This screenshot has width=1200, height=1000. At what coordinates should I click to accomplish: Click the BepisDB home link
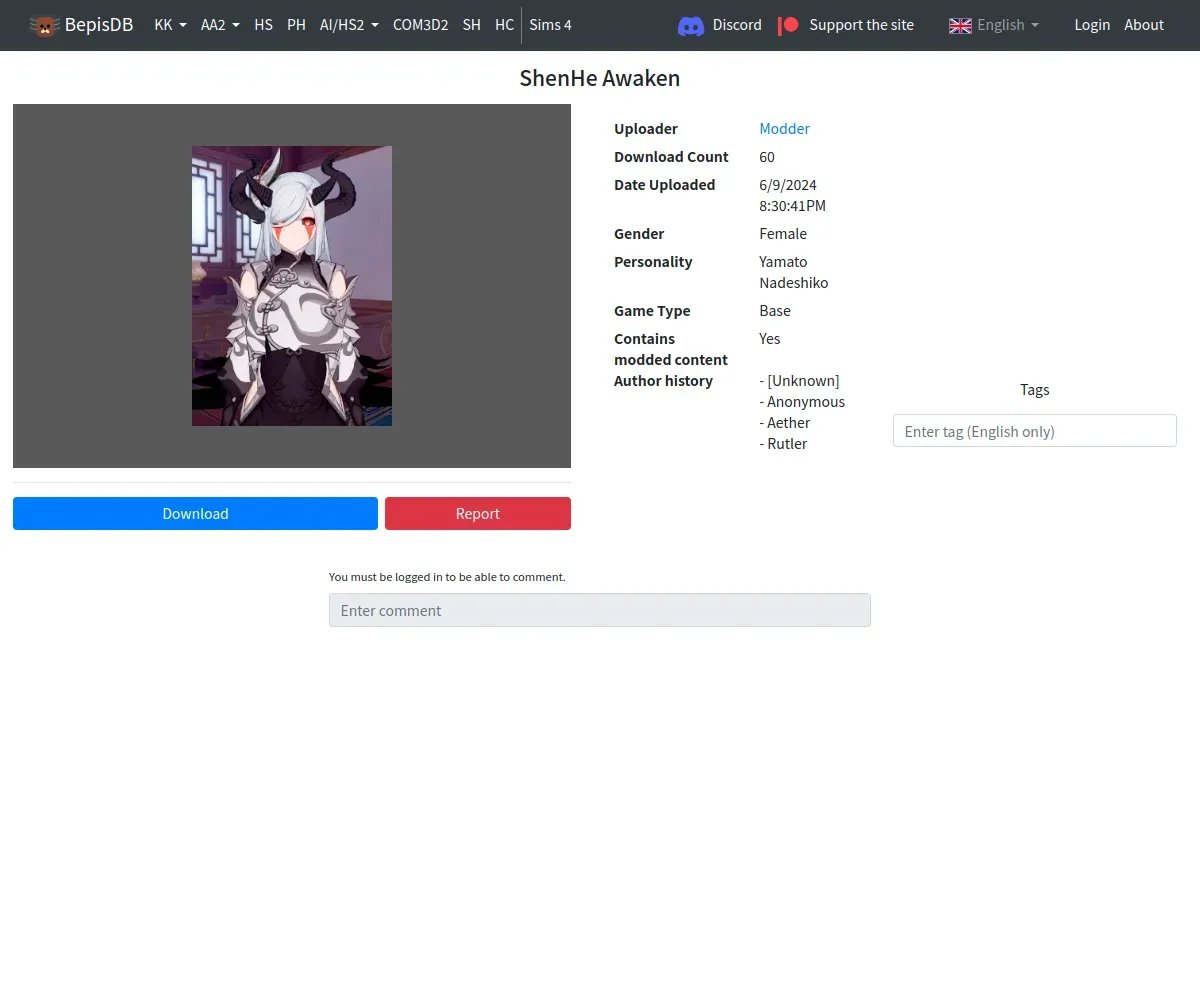(81, 25)
